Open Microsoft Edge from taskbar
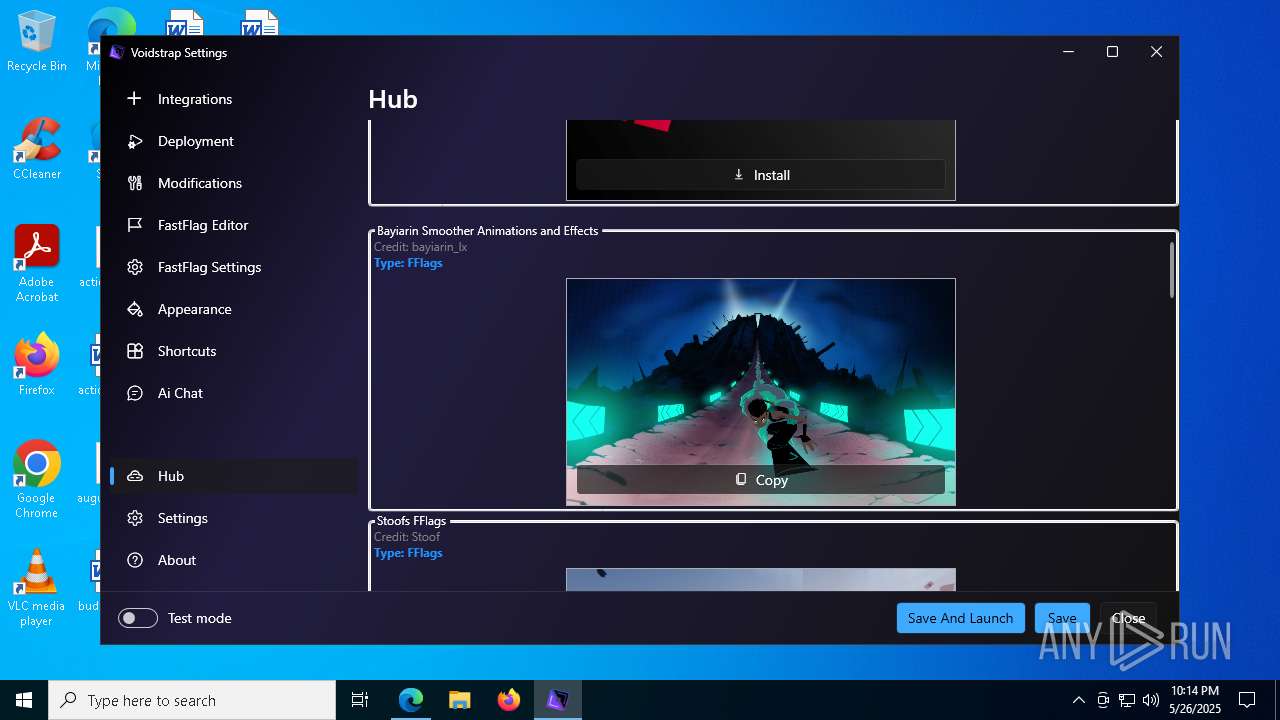The width and height of the screenshot is (1280, 720). click(x=411, y=700)
